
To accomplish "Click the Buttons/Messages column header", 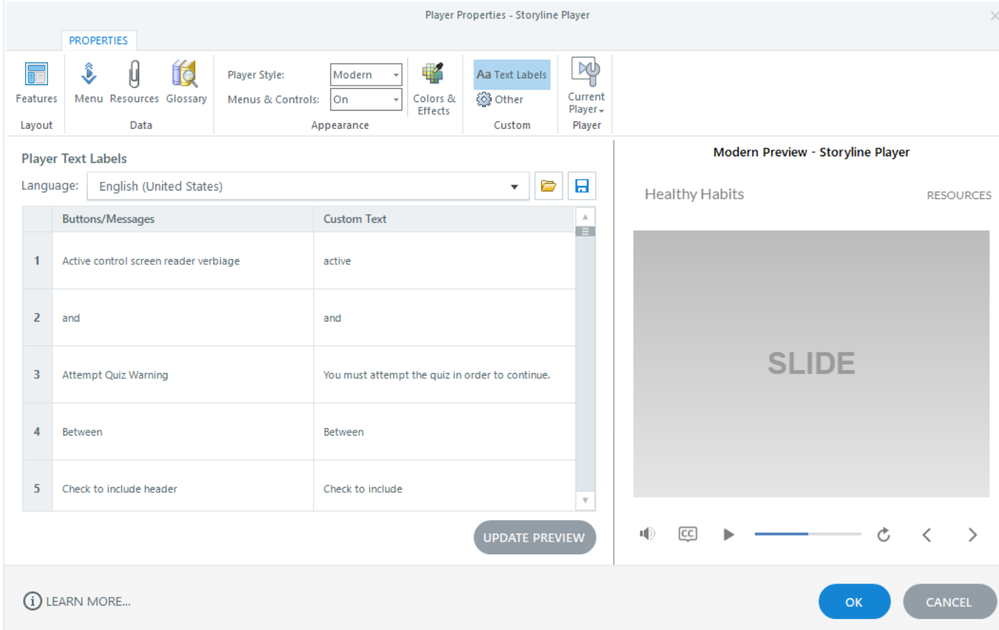I will click(183, 219).
